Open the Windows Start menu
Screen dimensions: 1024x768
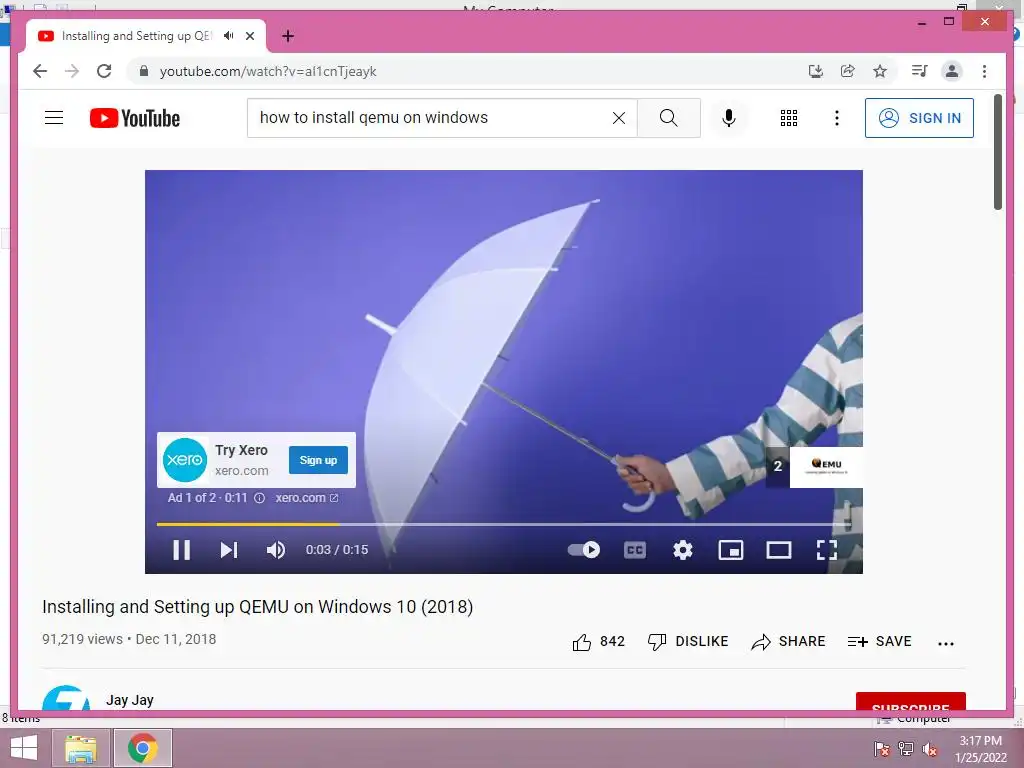pos(24,748)
